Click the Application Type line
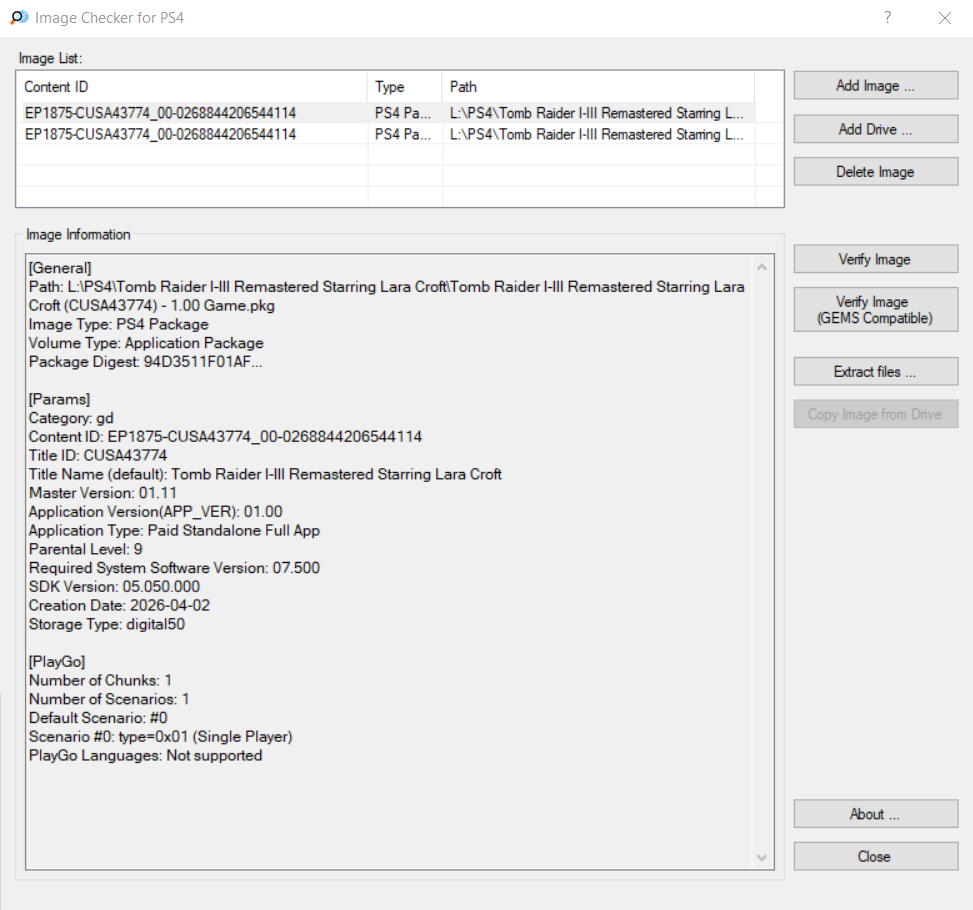973x910 pixels. pyautogui.click(x=174, y=531)
